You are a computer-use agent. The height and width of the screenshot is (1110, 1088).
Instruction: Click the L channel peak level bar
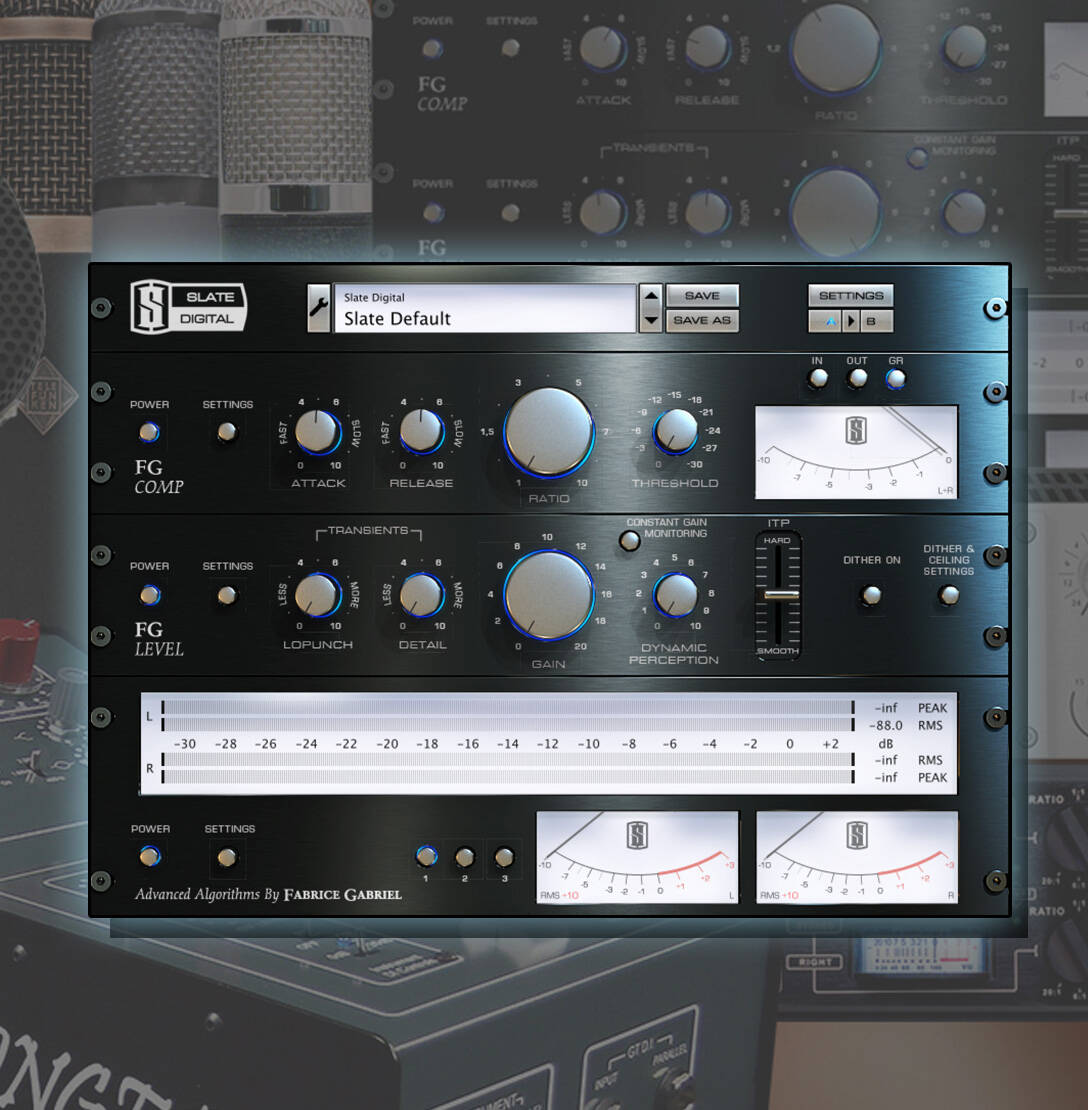(x=508, y=707)
